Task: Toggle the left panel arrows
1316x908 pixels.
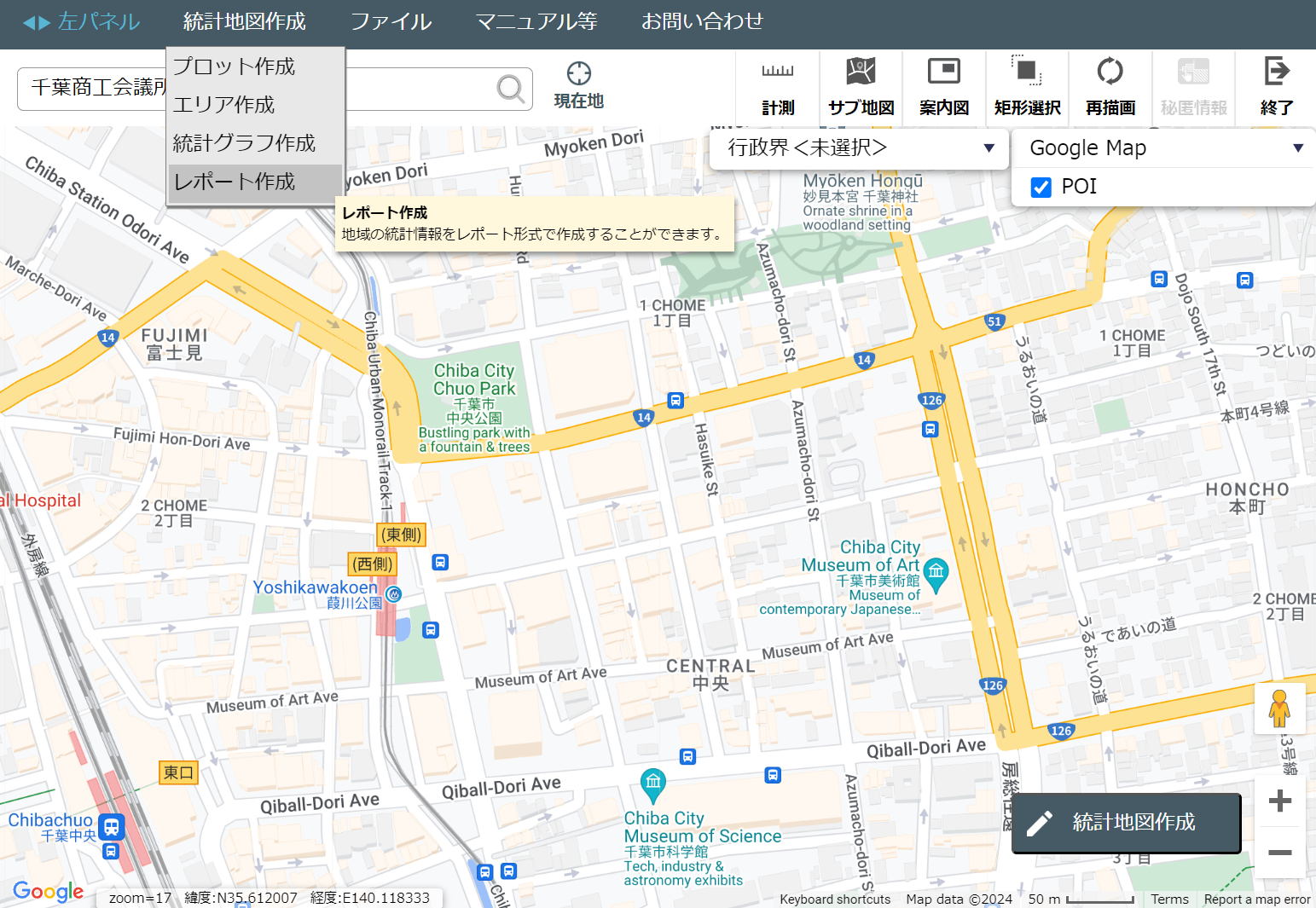Action: point(37,22)
